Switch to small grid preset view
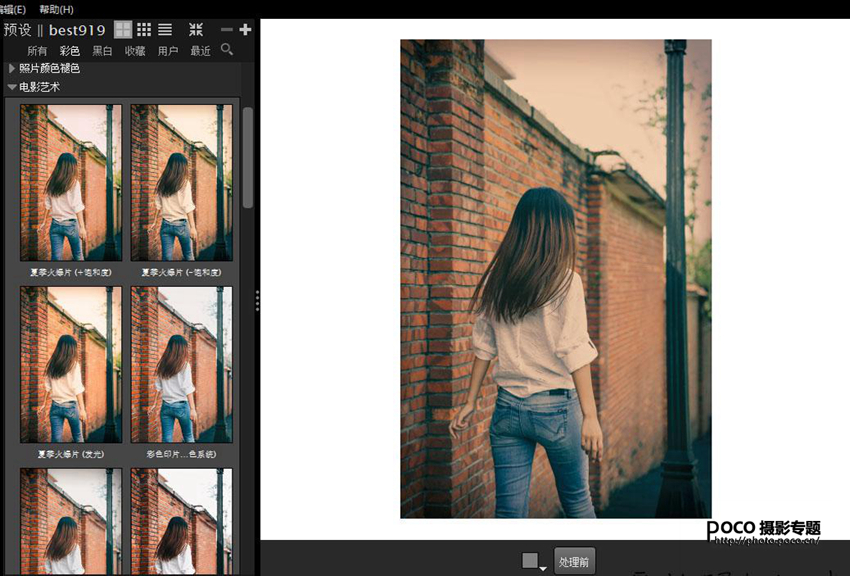The height and width of the screenshot is (576, 850). point(144,29)
